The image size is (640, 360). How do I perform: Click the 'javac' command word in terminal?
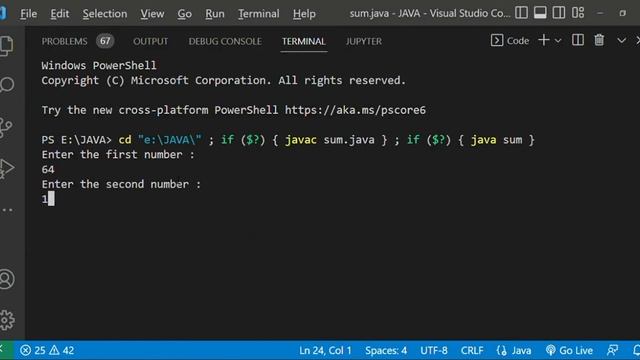point(300,140)
